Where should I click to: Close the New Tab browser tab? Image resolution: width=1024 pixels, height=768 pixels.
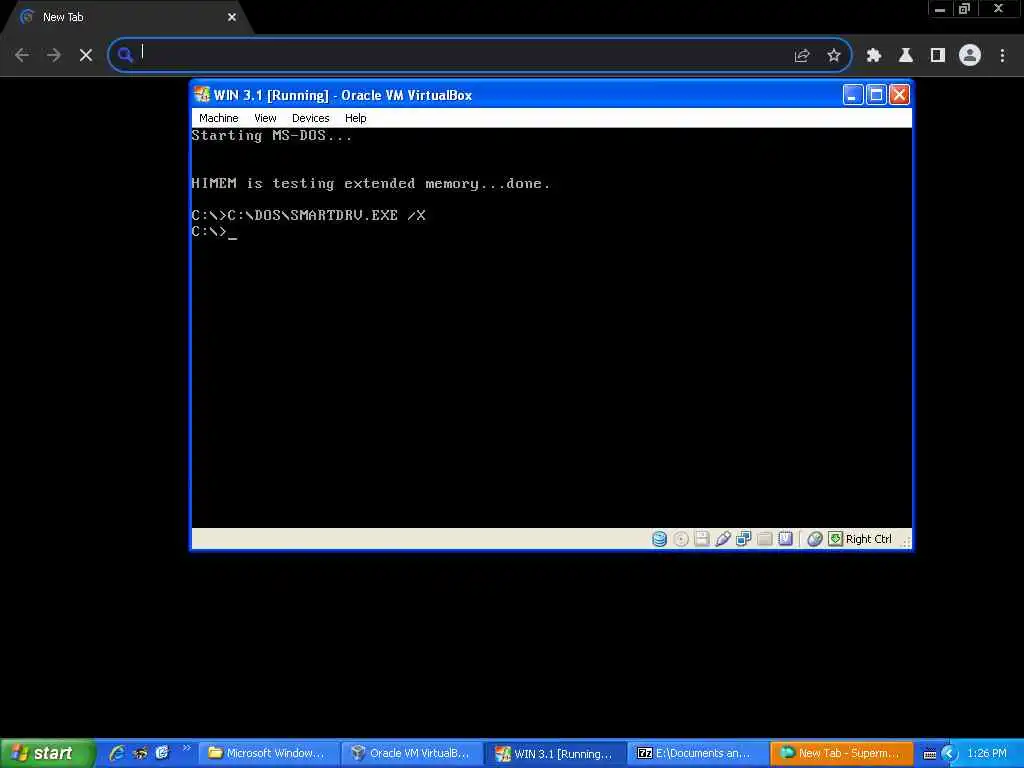(232, 17)
